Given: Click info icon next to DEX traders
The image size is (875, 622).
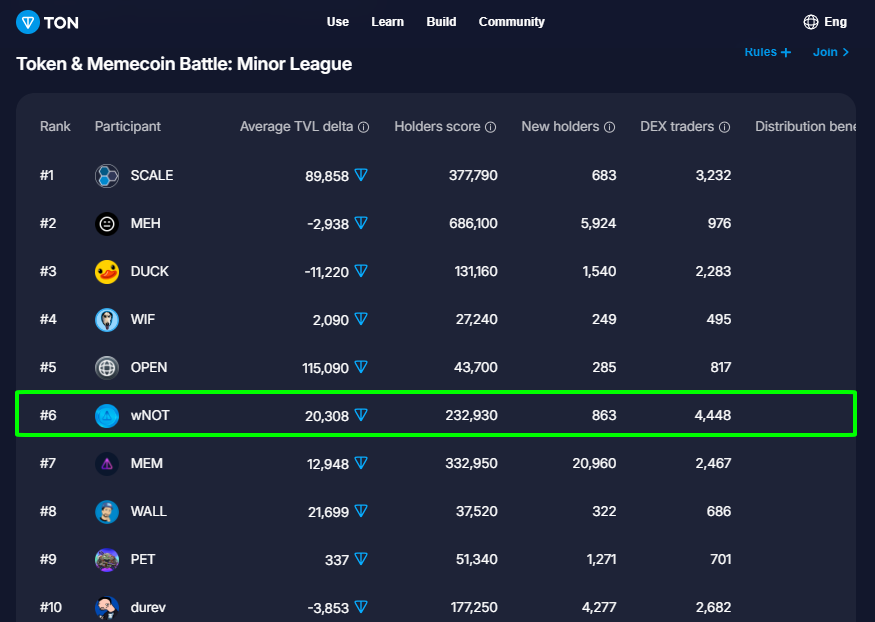Looking at the screenshot, I should (724, 127).
